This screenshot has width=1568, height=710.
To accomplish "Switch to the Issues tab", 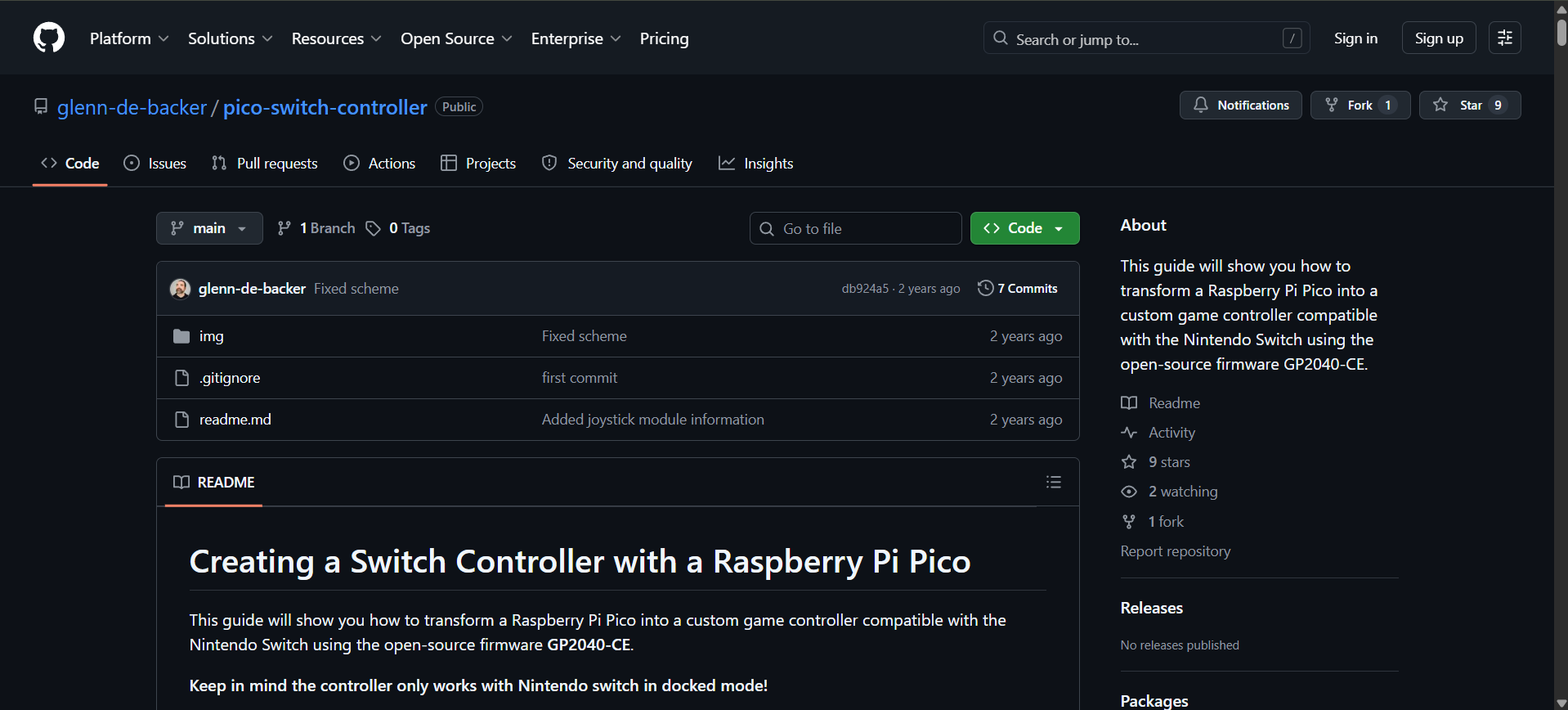I will tap(155, 164).
